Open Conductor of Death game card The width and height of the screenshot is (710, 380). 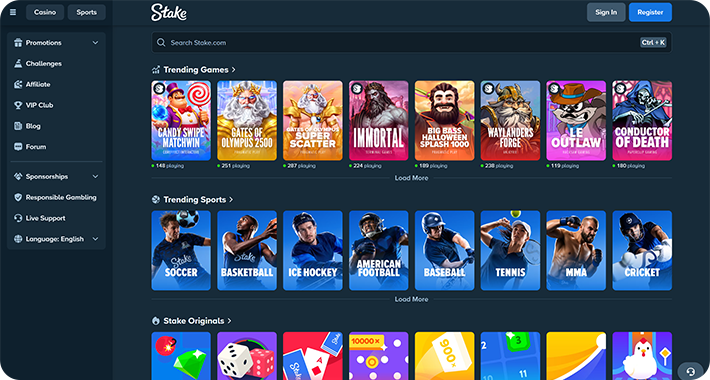642,120
